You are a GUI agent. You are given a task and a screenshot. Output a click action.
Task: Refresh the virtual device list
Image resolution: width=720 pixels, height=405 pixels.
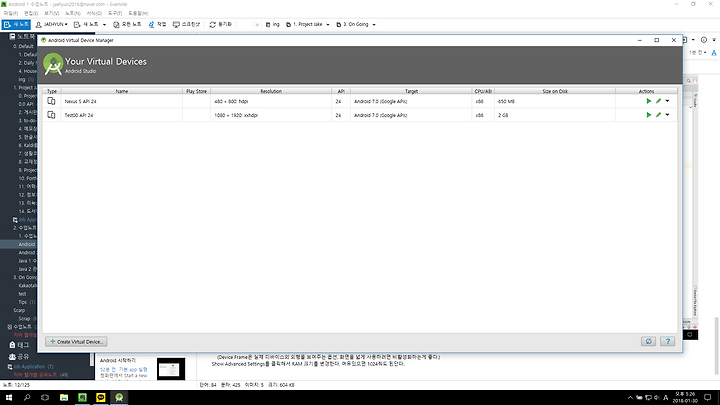click(648, 341)
